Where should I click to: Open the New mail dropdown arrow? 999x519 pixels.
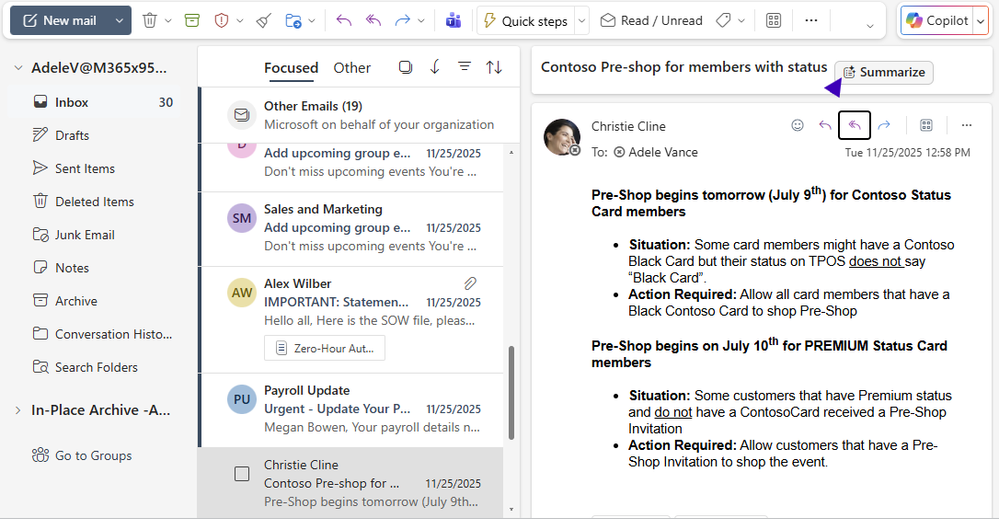119,20
